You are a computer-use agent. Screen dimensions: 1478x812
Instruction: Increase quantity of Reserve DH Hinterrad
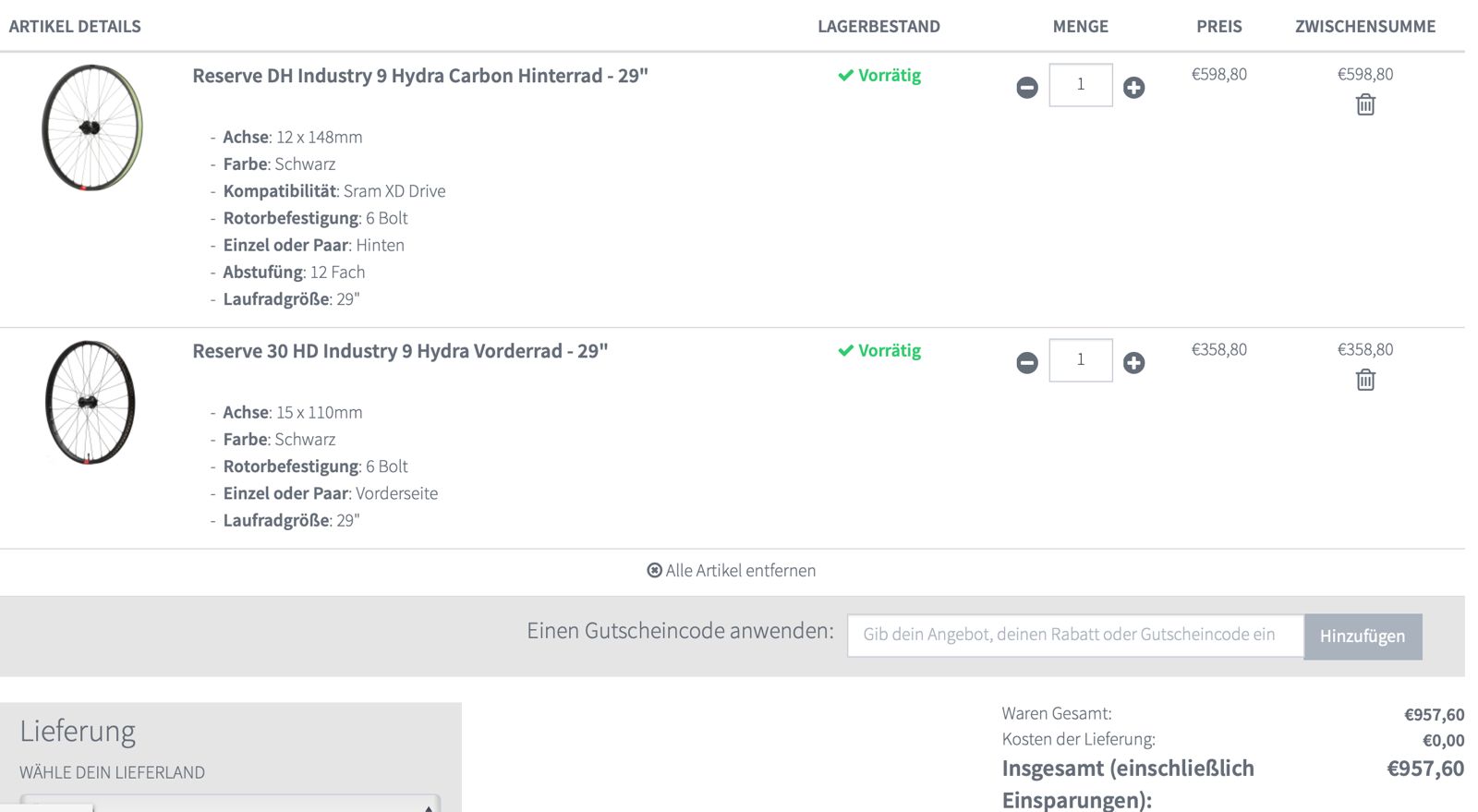pyautogui.click(x=1134, y=88)
